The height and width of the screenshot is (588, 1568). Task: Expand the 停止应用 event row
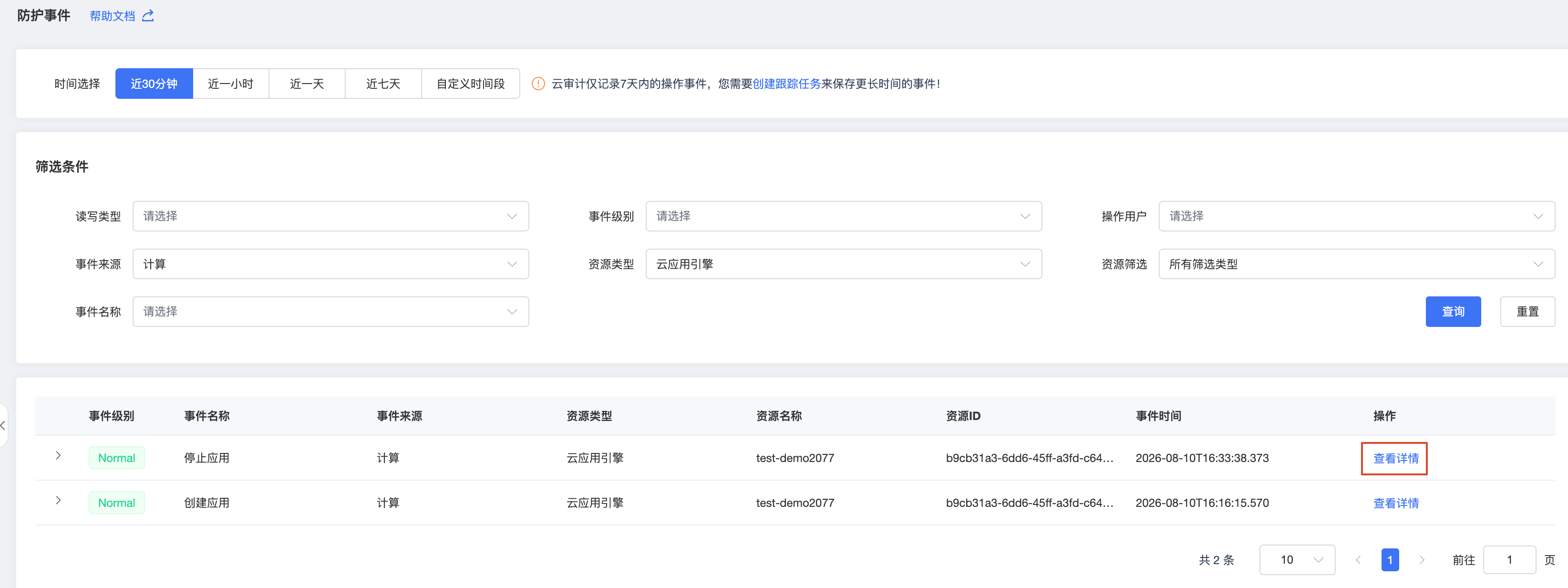coord(59,456)
